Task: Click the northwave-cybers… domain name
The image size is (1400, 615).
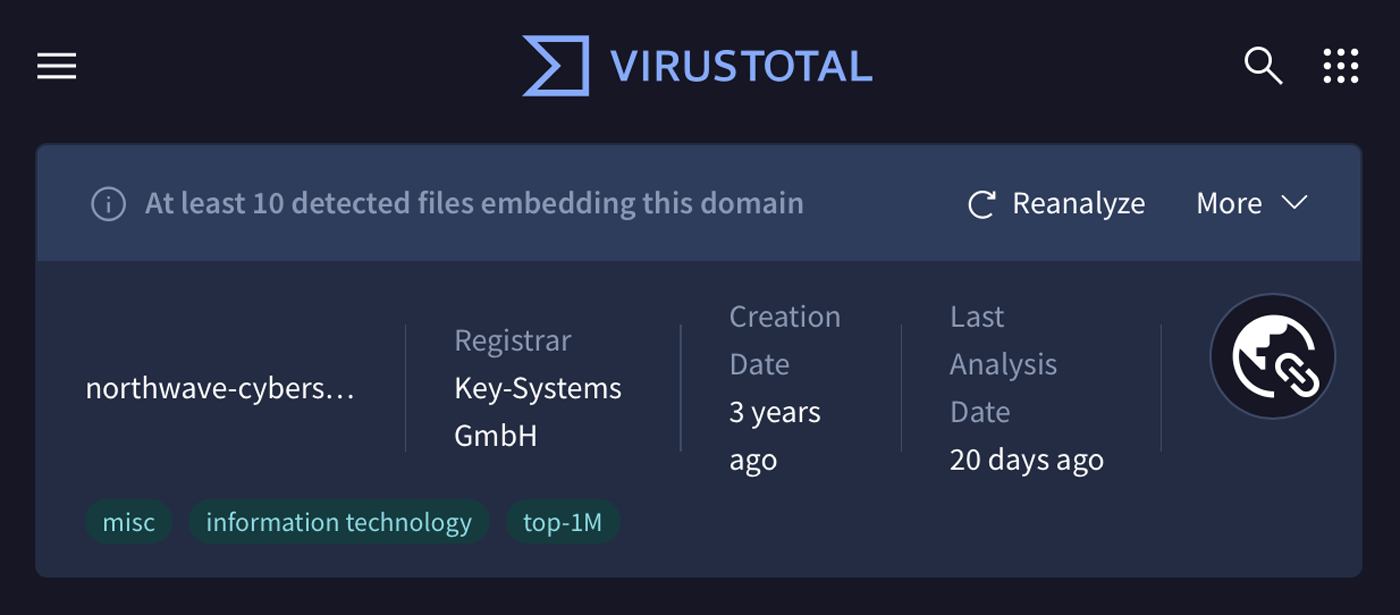Action: click(221, 388)
